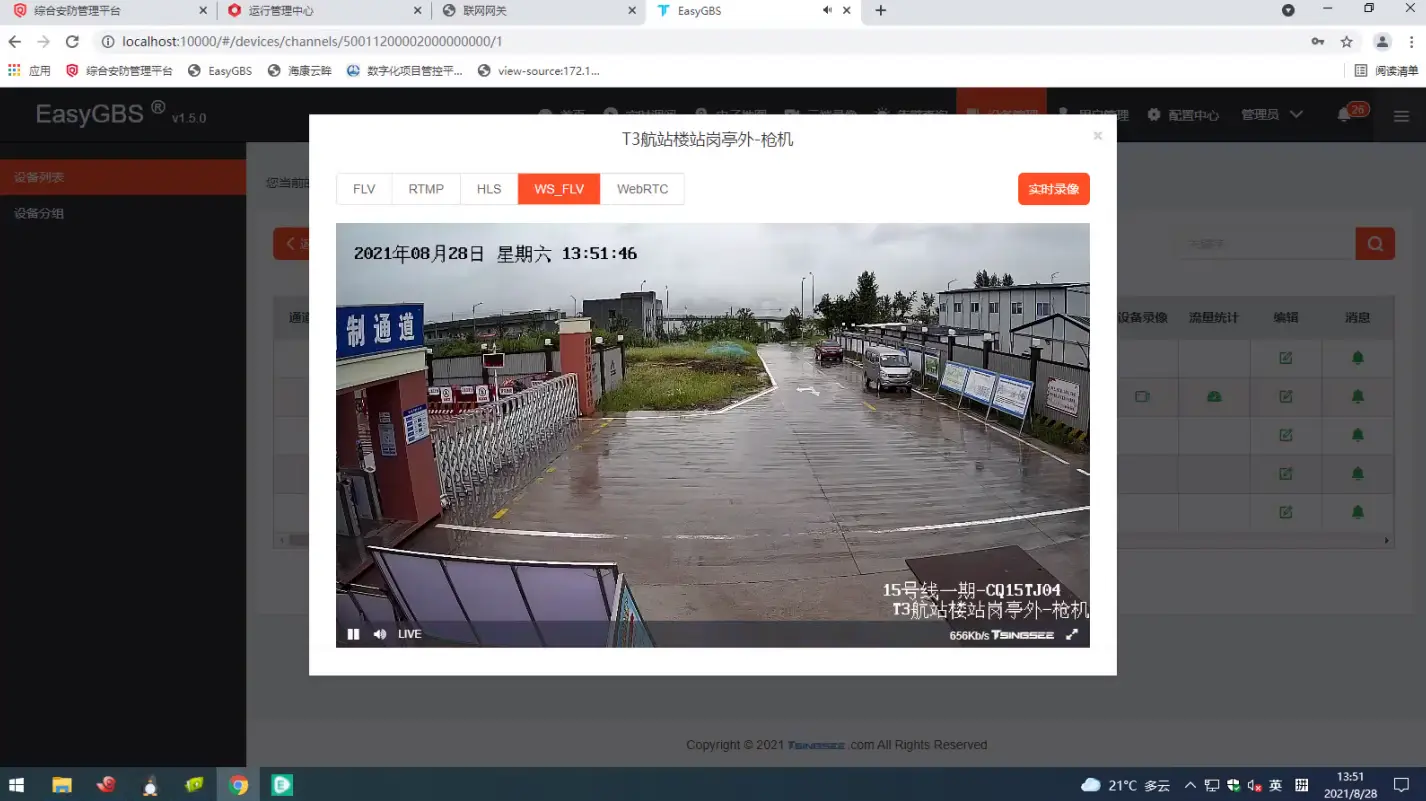Switch to the 运行管理中心 browser tab
1426x801 pixels.
(324, 11)
